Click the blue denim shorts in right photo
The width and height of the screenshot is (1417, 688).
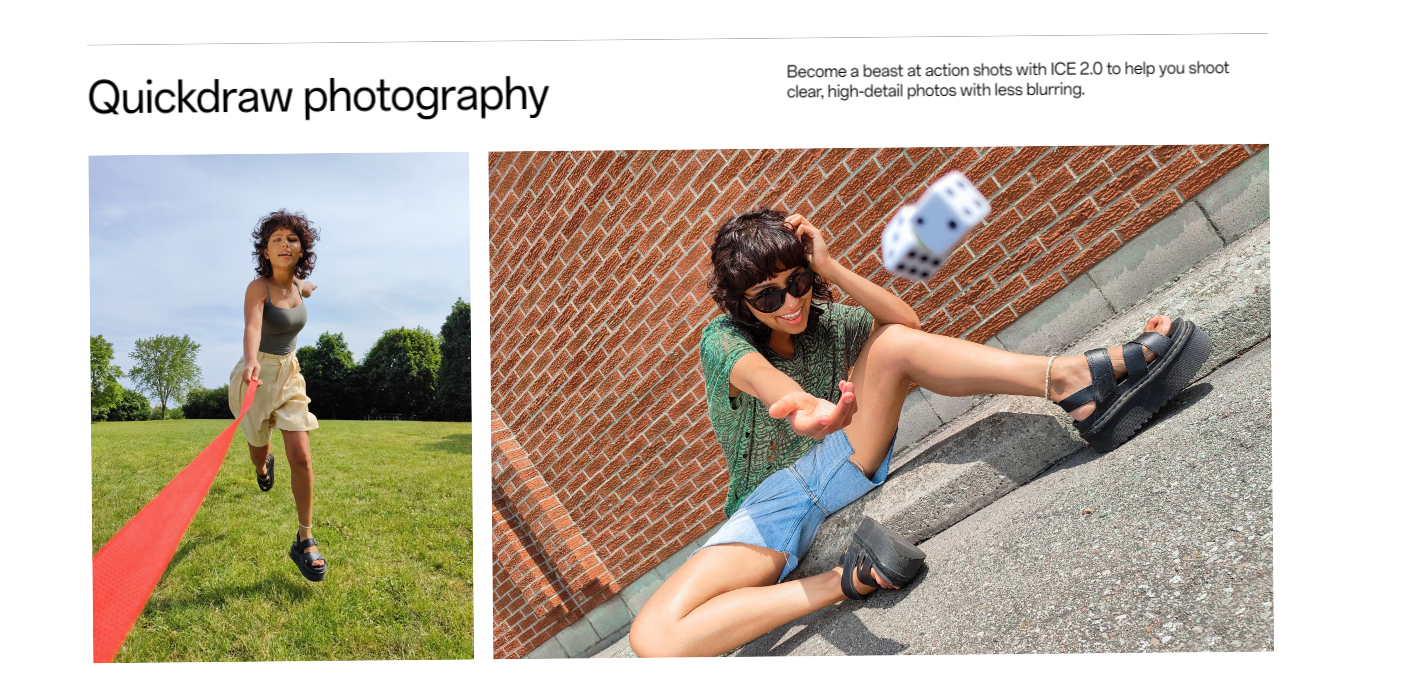click(790, 500)
